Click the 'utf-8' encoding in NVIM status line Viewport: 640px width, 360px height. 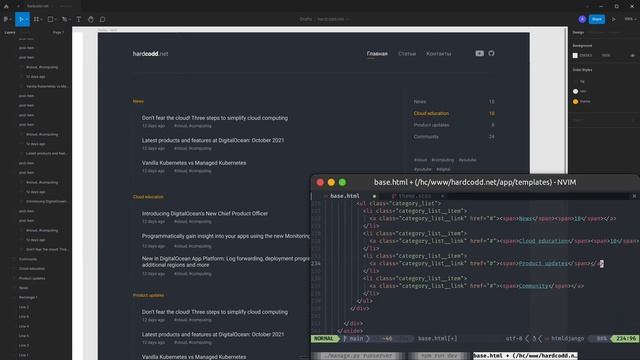pyautogui.click(x=514, y=338)
